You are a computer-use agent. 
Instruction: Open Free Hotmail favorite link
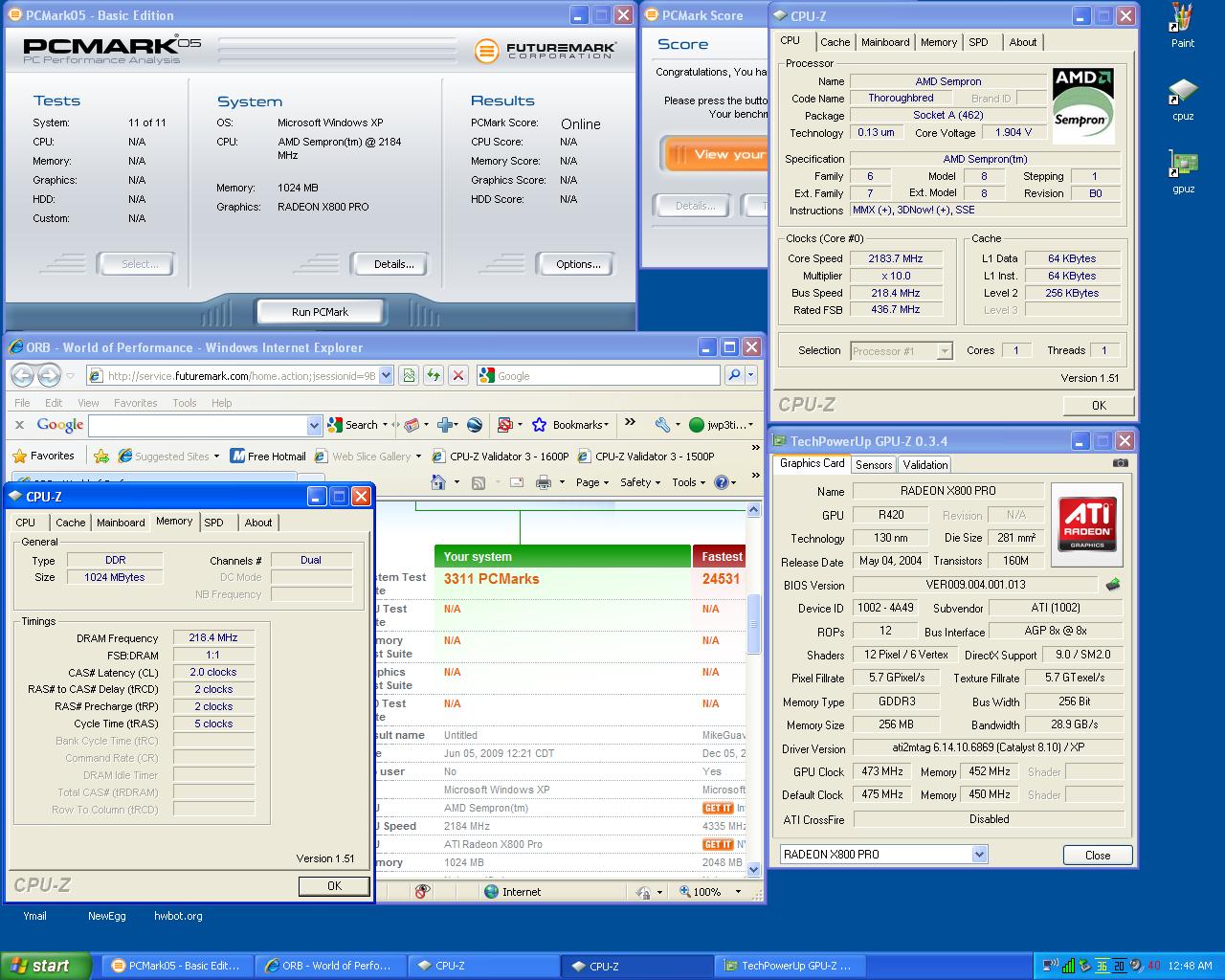point(268,457)
